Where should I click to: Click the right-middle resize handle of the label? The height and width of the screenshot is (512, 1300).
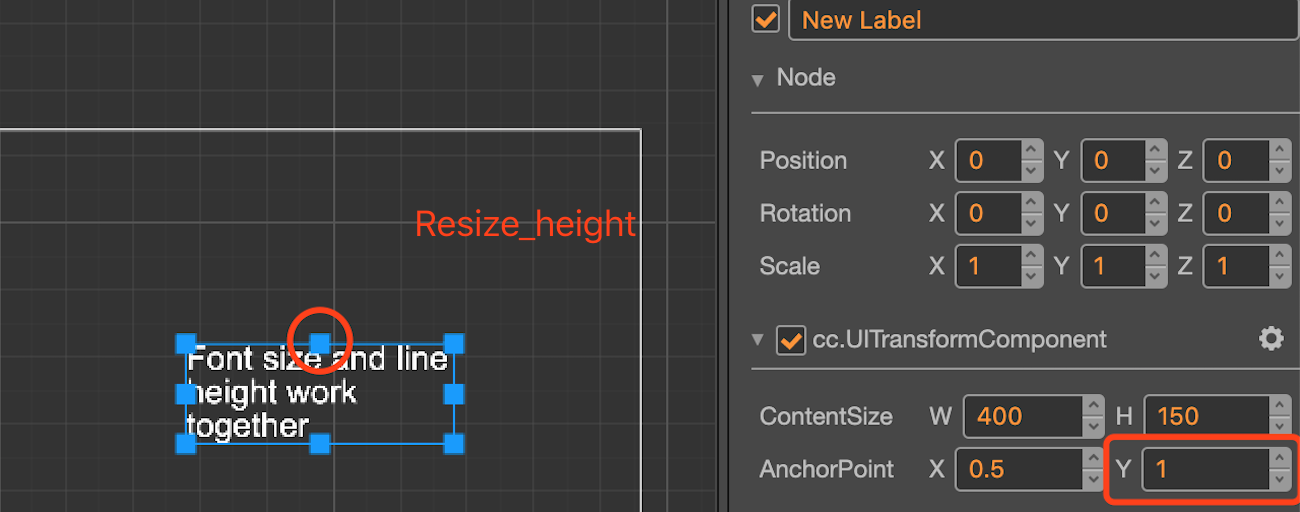coord(454,394)
